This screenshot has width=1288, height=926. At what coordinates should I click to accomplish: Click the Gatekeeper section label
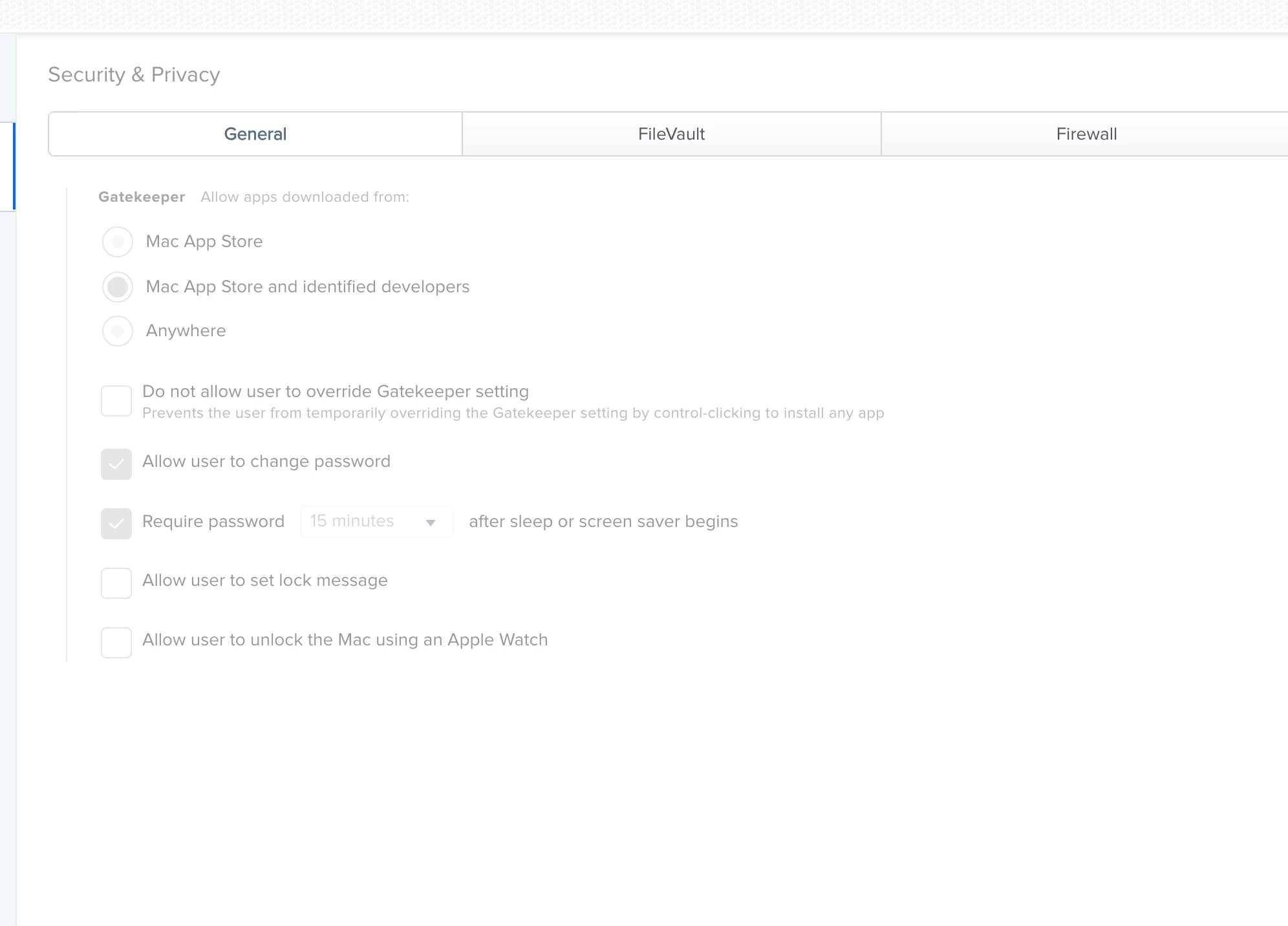coord(142,197)
